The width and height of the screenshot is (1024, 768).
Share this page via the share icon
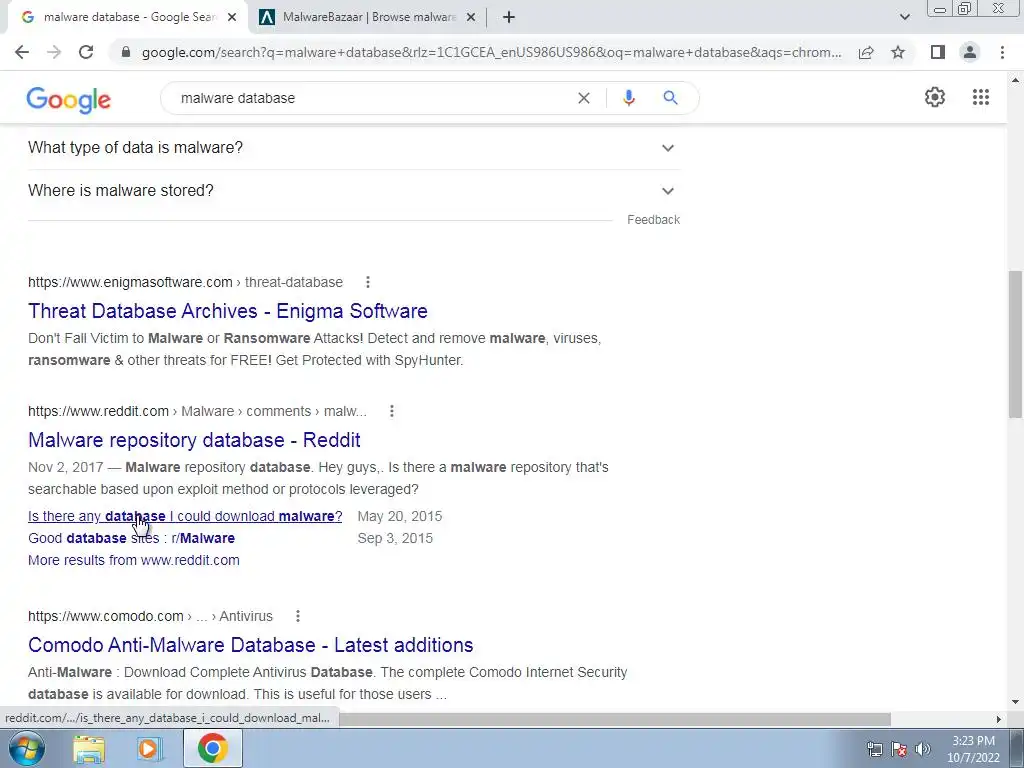[866, 52]
